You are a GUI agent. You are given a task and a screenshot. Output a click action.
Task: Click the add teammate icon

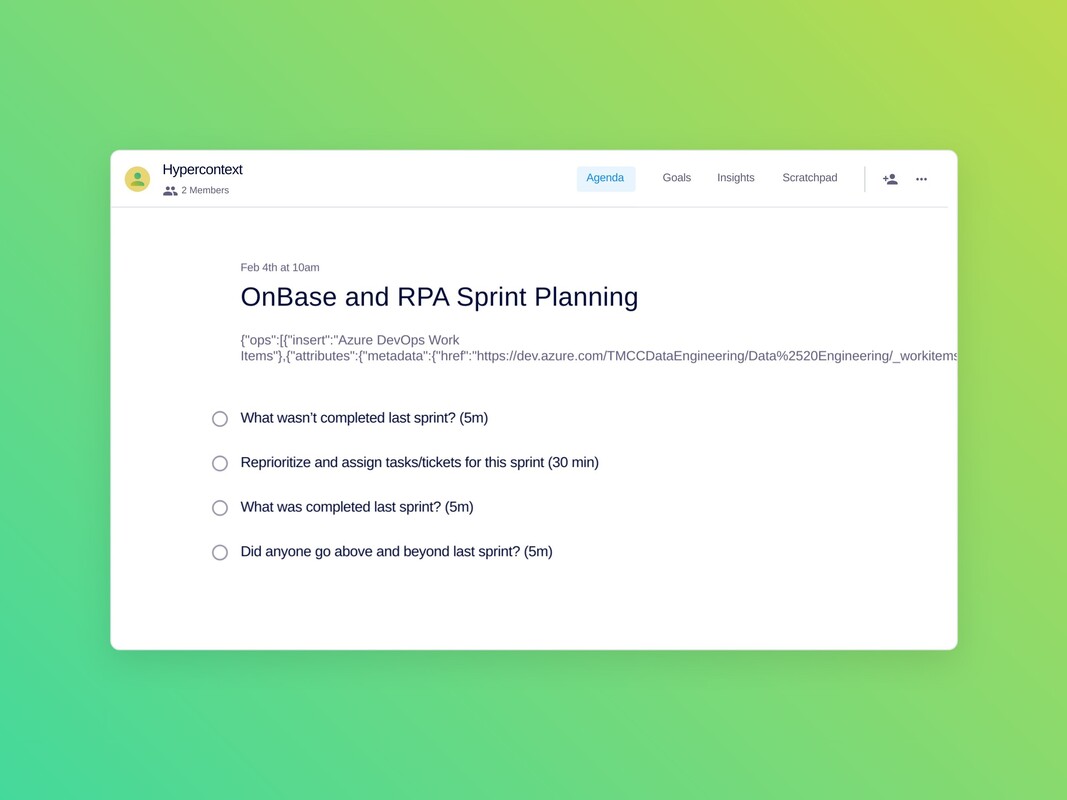coord(889,178)
